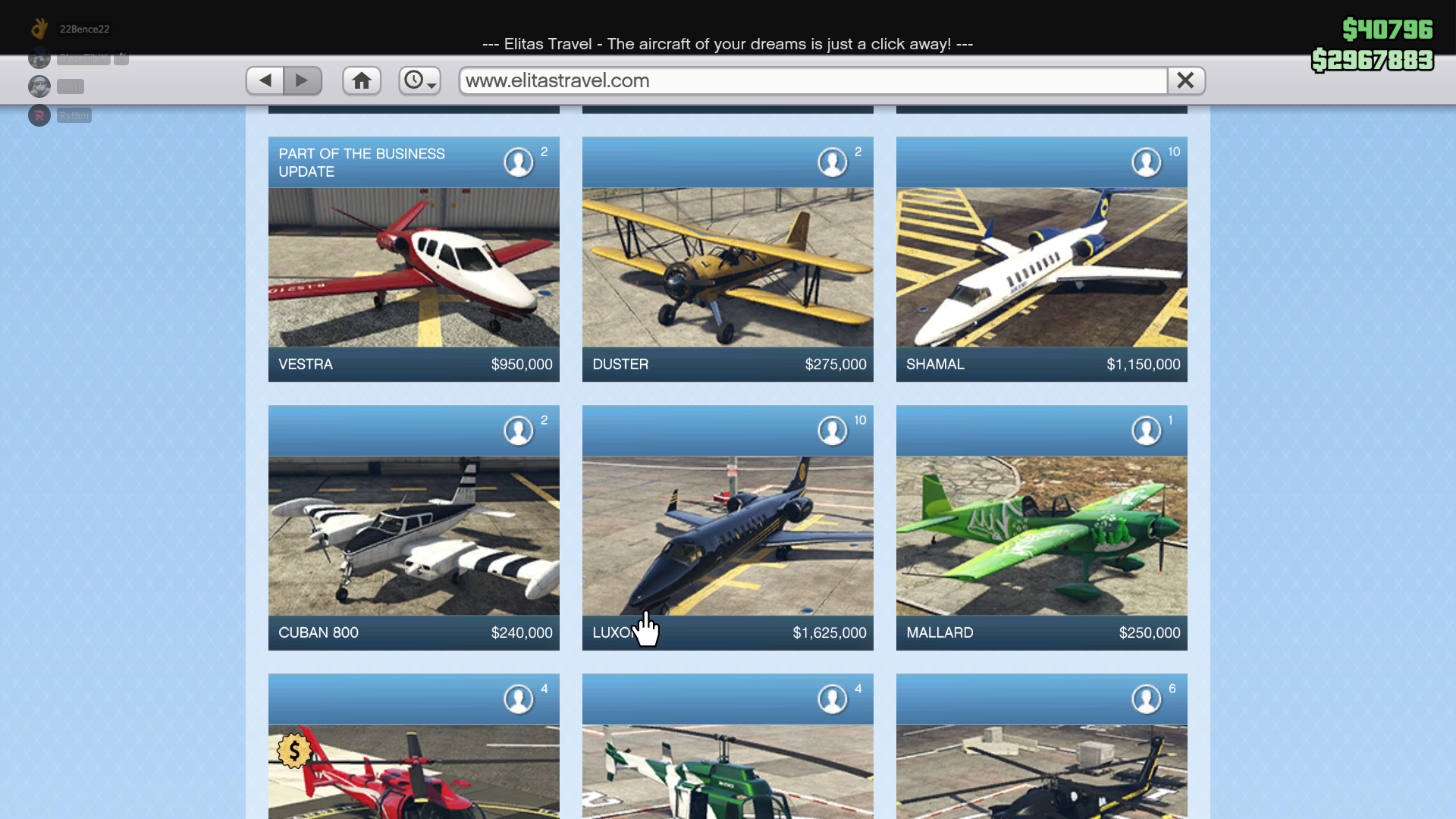
Task: Click the Vestra passenger capacity icon
Action: click(x=519, y=162)
